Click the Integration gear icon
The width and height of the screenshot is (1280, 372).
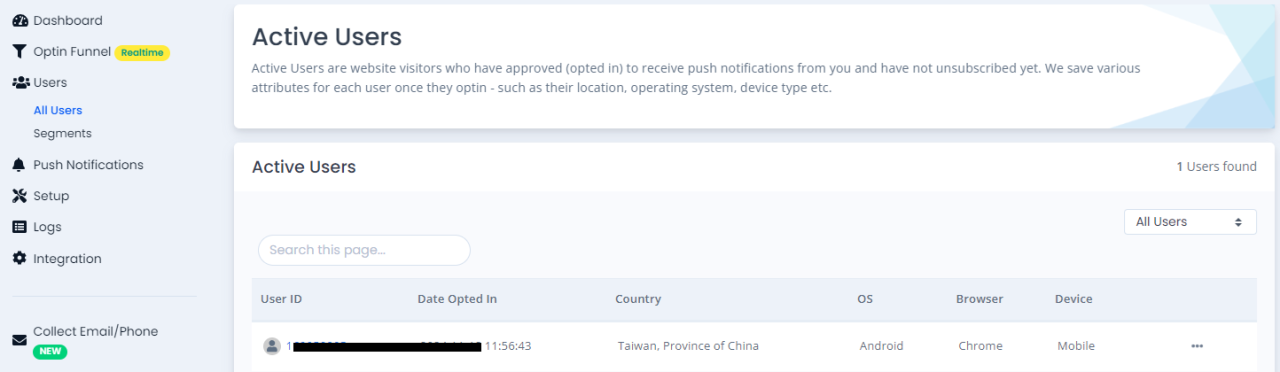[19, 259]
